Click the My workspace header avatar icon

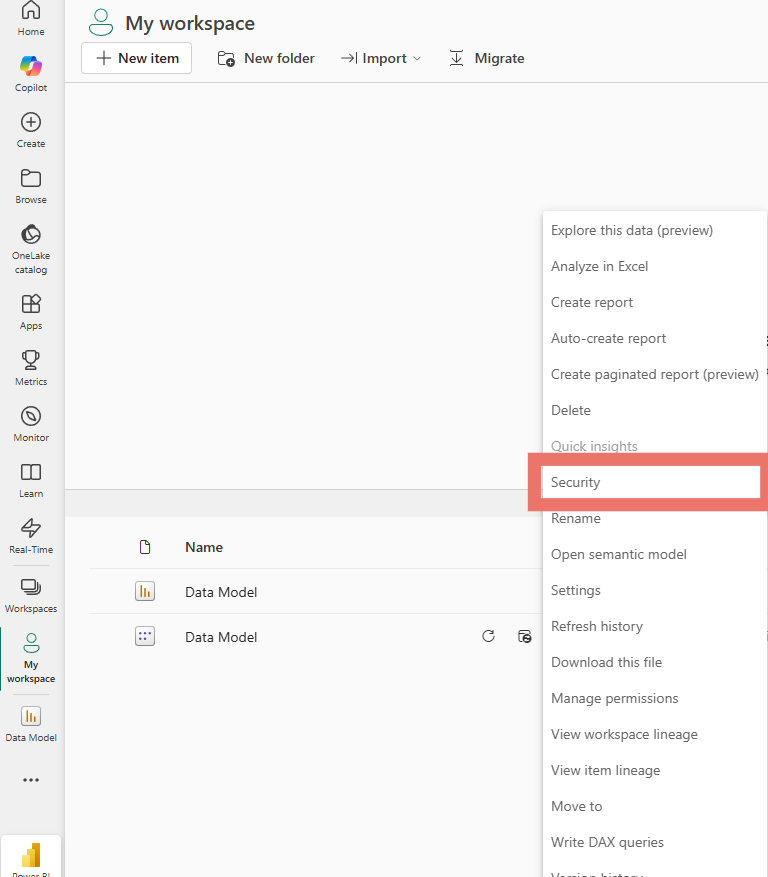point(101,23)
